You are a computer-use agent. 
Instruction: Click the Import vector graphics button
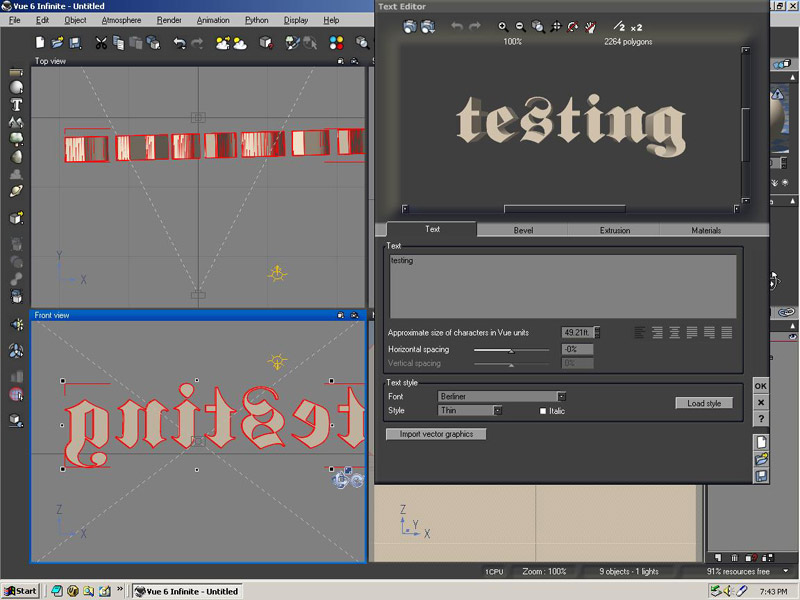click(436, 434)
